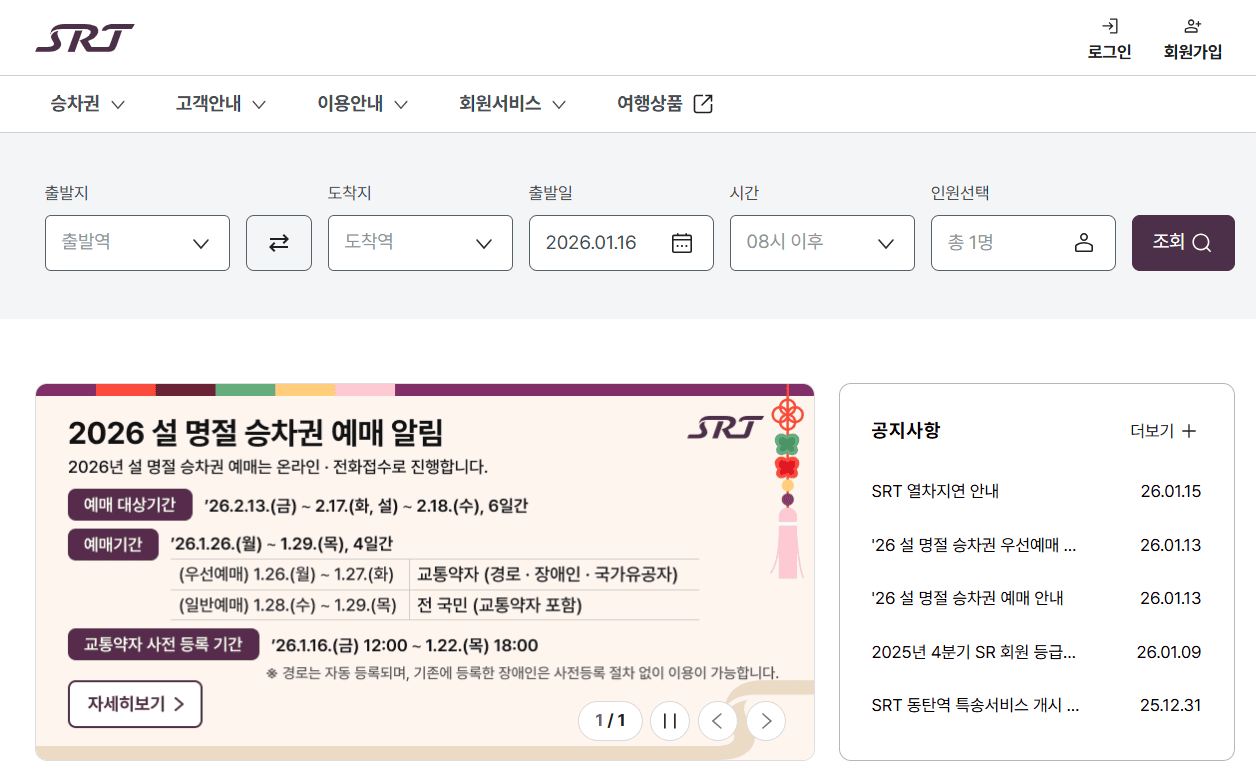Click the 예매 대상기간 label on banner
The width and height of the screenshot is (1256, 783).
point(130,505)
